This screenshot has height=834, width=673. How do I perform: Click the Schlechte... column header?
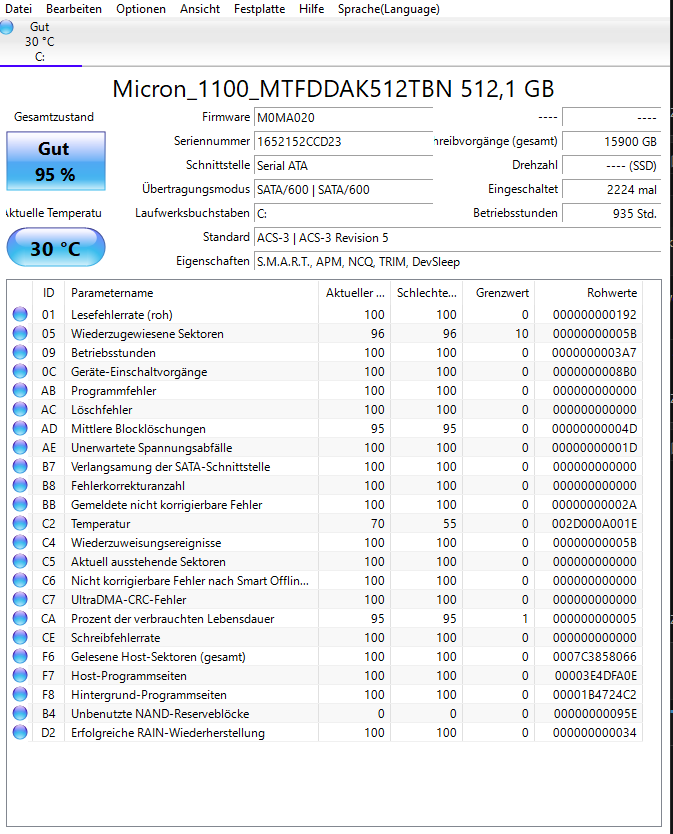(427, 293)
